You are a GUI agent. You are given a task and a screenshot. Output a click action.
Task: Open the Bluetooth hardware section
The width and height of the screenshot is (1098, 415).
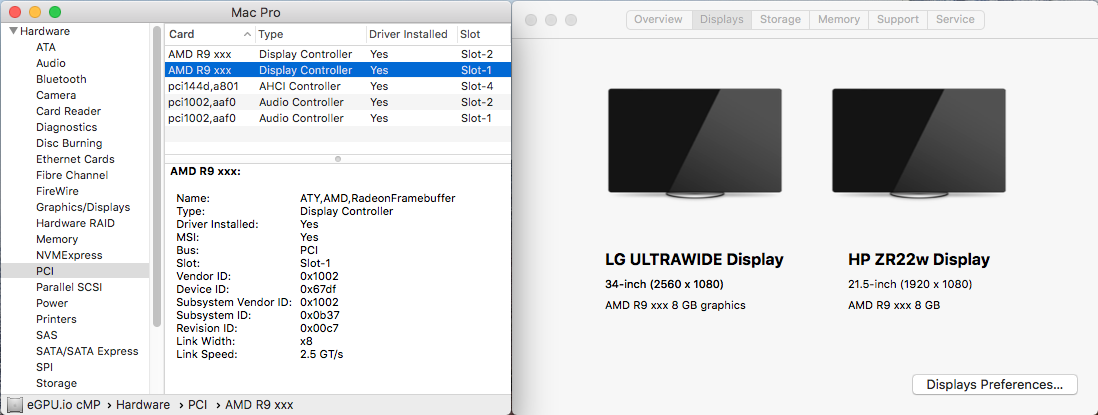(x=61, y=79)
